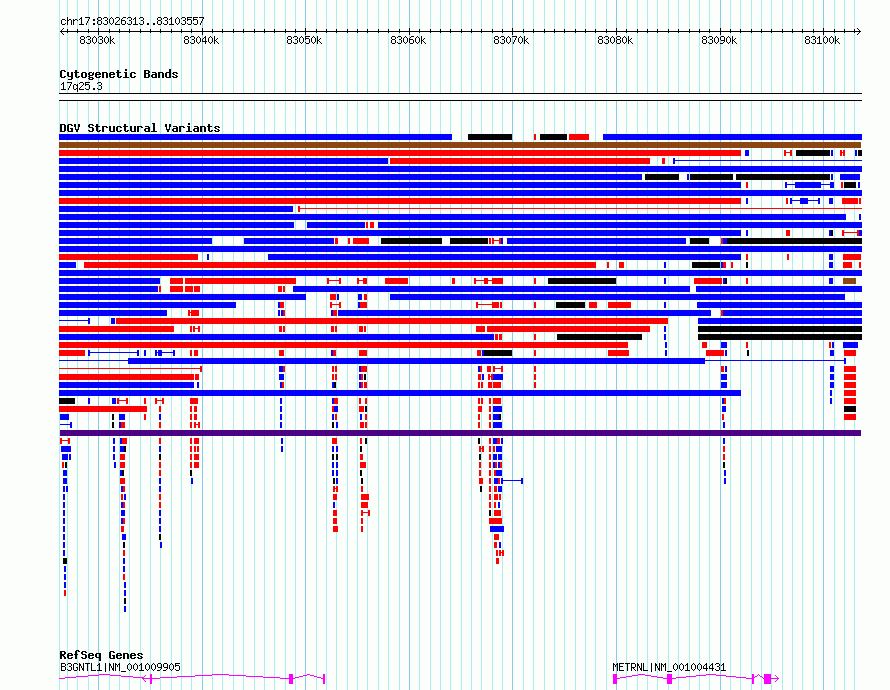Click the B3GNTL1 magenta gene model glyph
Image resolution: width=890 pixels, height=690 pixels.
click(192, 678)
